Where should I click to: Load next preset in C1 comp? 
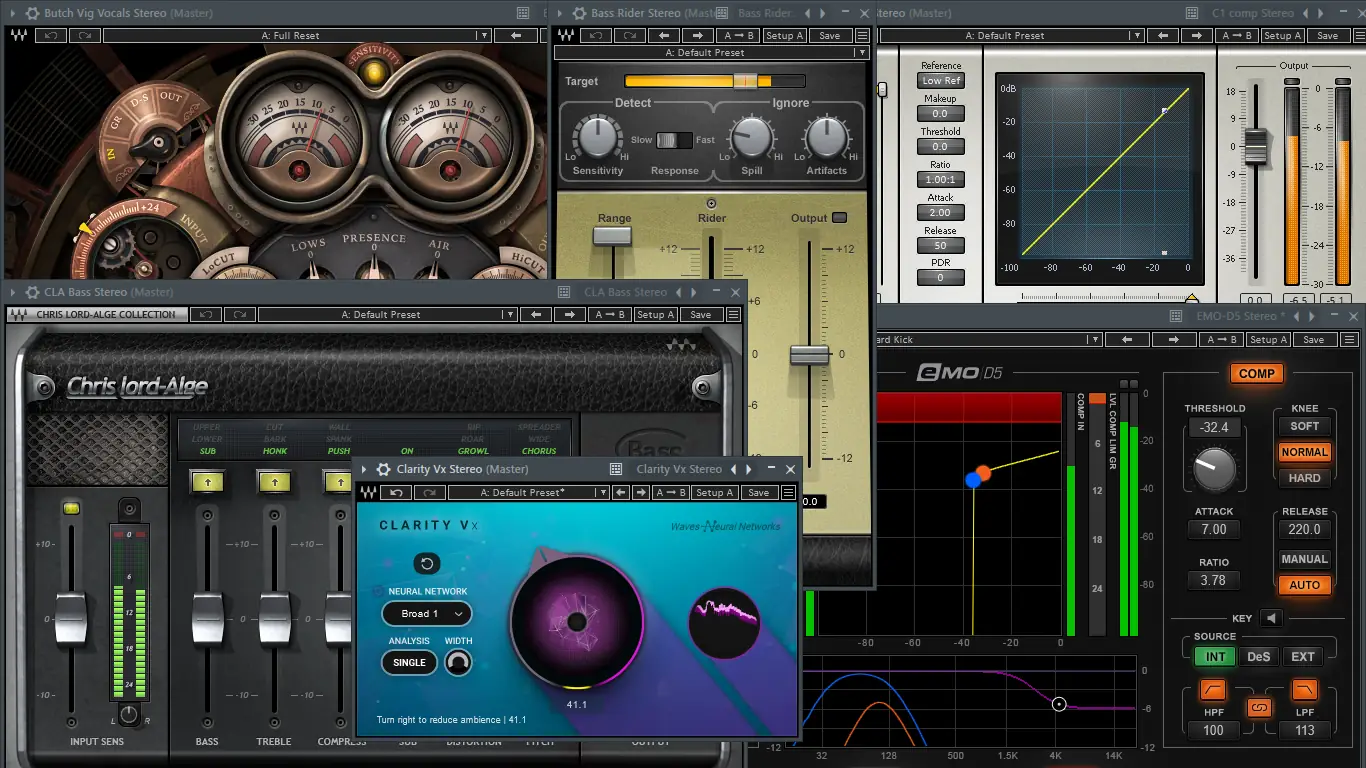coord(1195,35)
